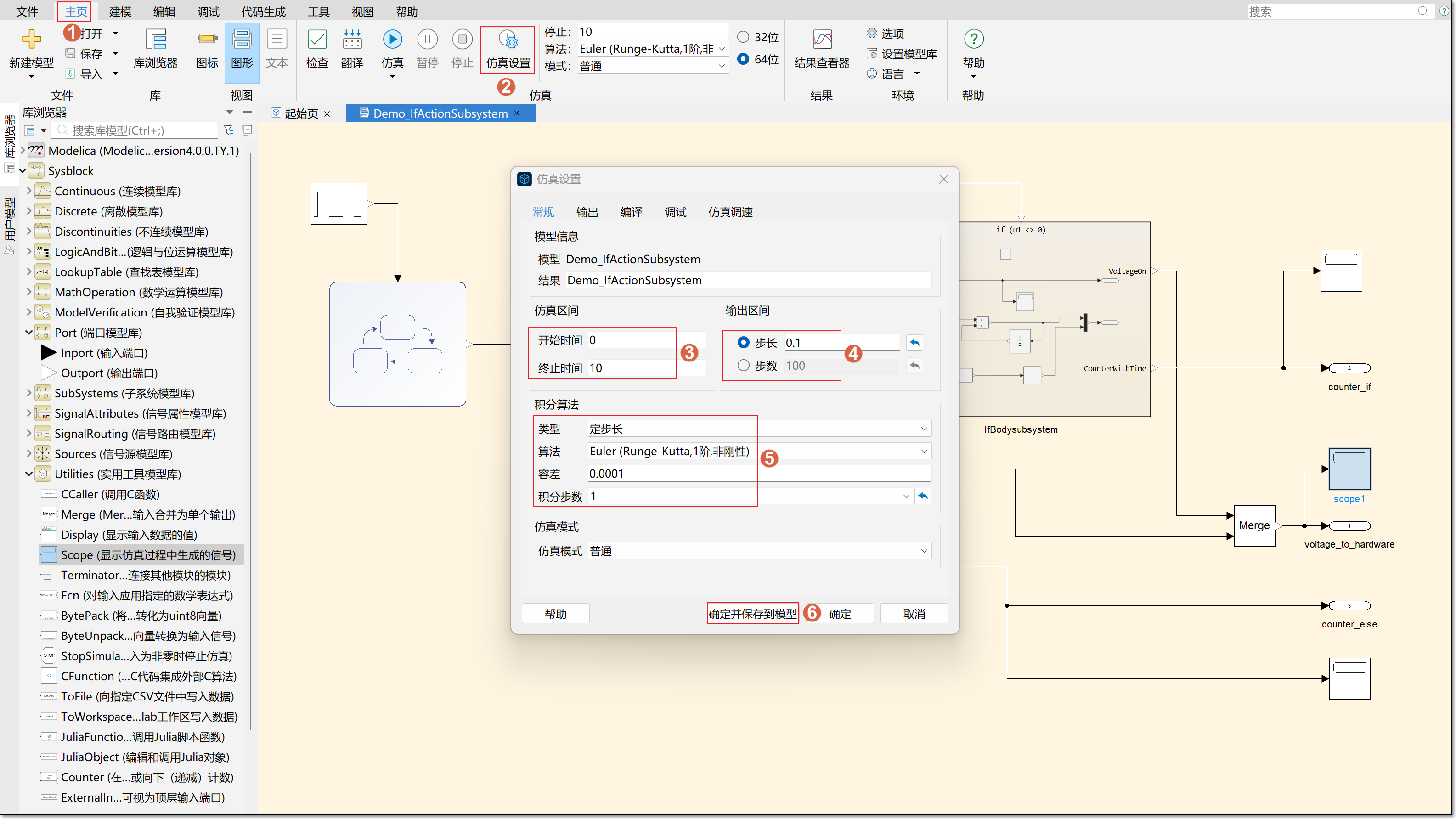1456x819 pixels.
Task: Open the 代码生成 menu tab
Action: [263, 12]
